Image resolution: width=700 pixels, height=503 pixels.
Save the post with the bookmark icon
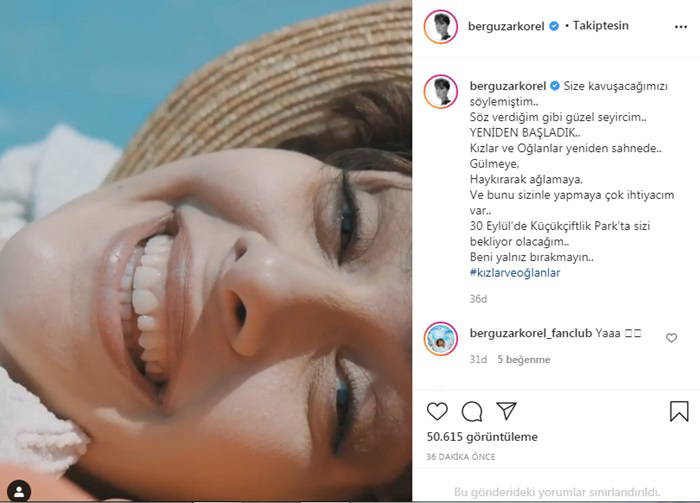click(x=679, y=411)
